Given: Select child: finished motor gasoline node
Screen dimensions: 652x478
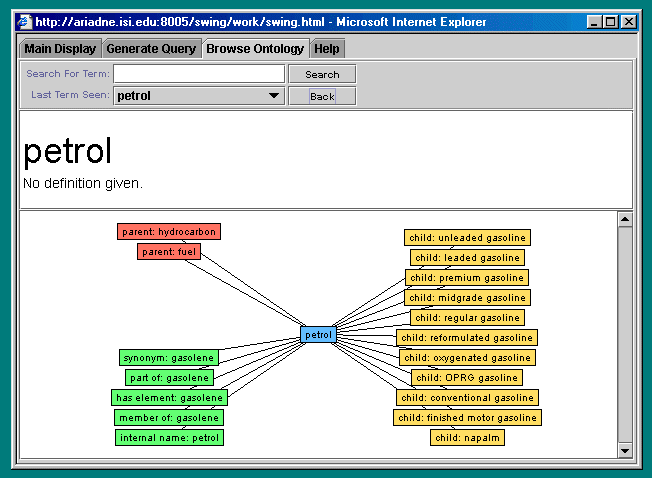Looking at the screenshot, I should pos(467,418).
